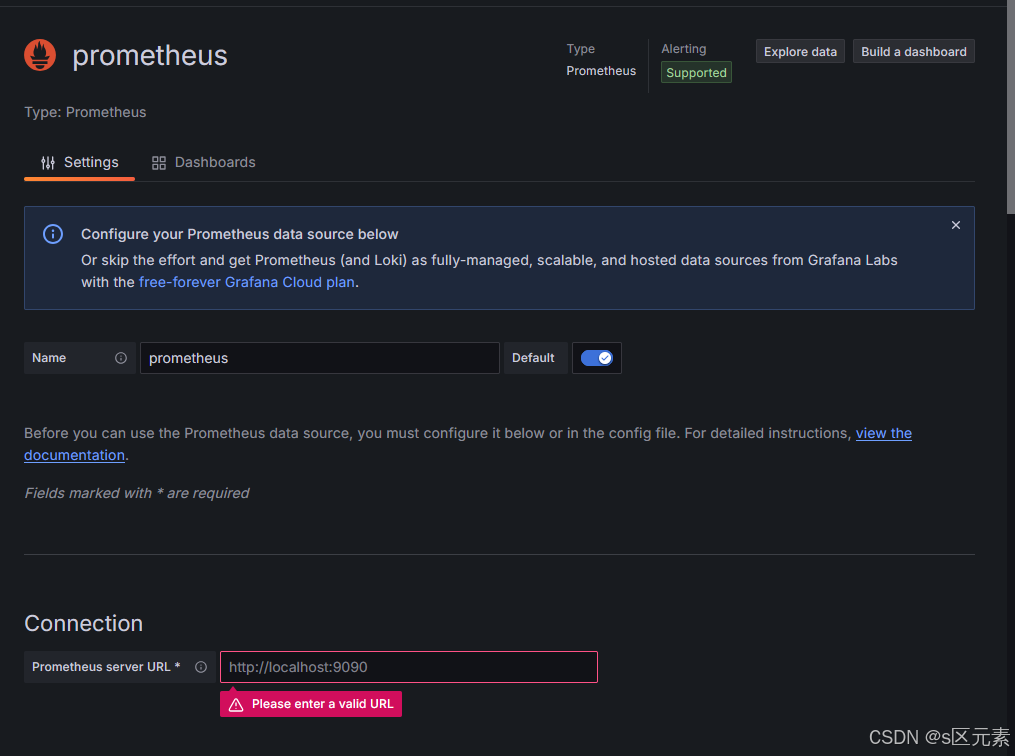This screenshot has height=756, width=1015.
Task: Click the Connection section heading
Action: pos(84,623)
